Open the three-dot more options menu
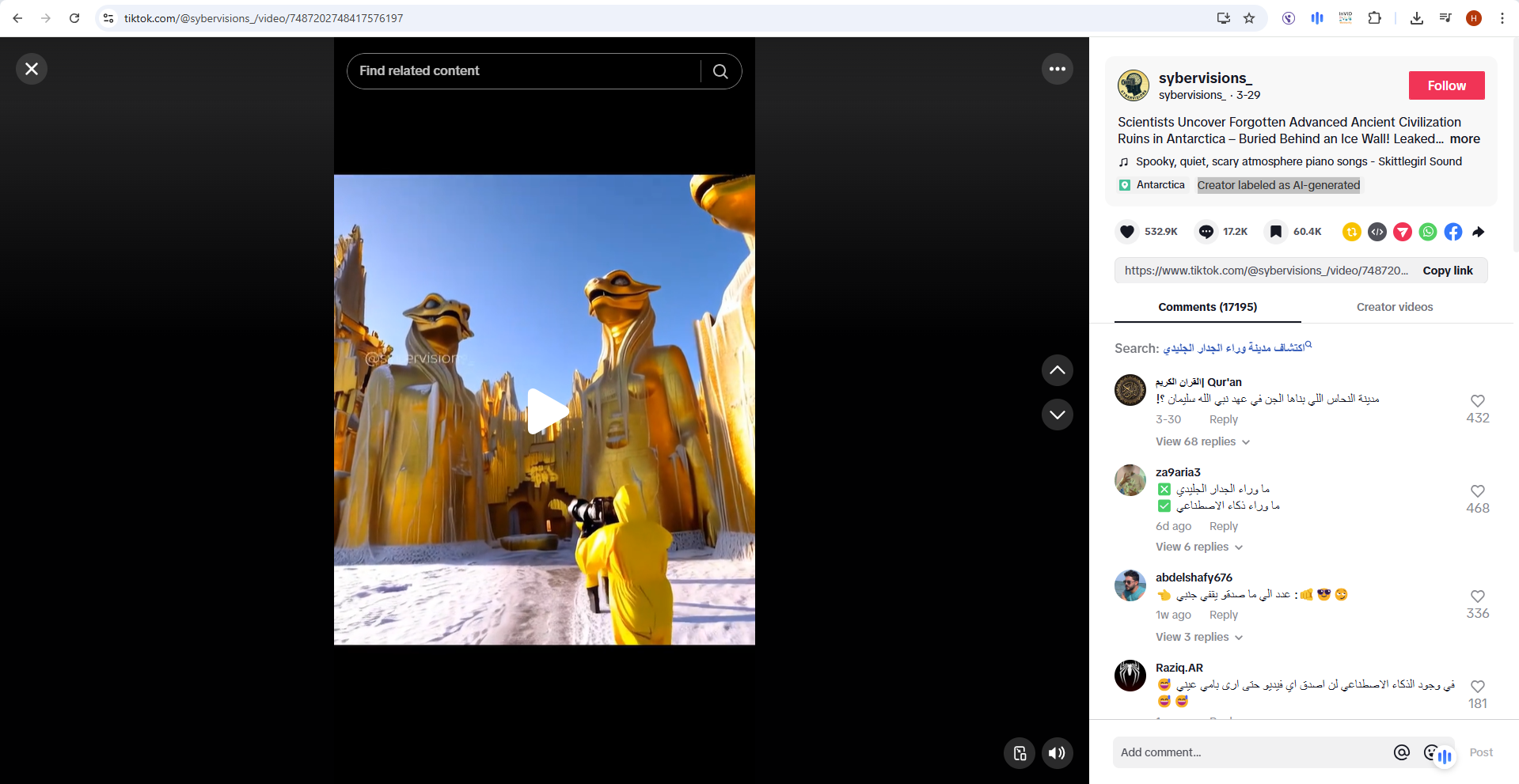Screen dimensions: 1519x784 [x=1057, y=70]
